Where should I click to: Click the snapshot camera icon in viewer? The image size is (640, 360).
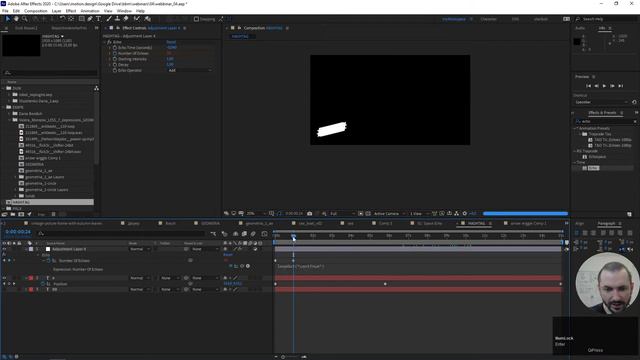click(309, 213)
